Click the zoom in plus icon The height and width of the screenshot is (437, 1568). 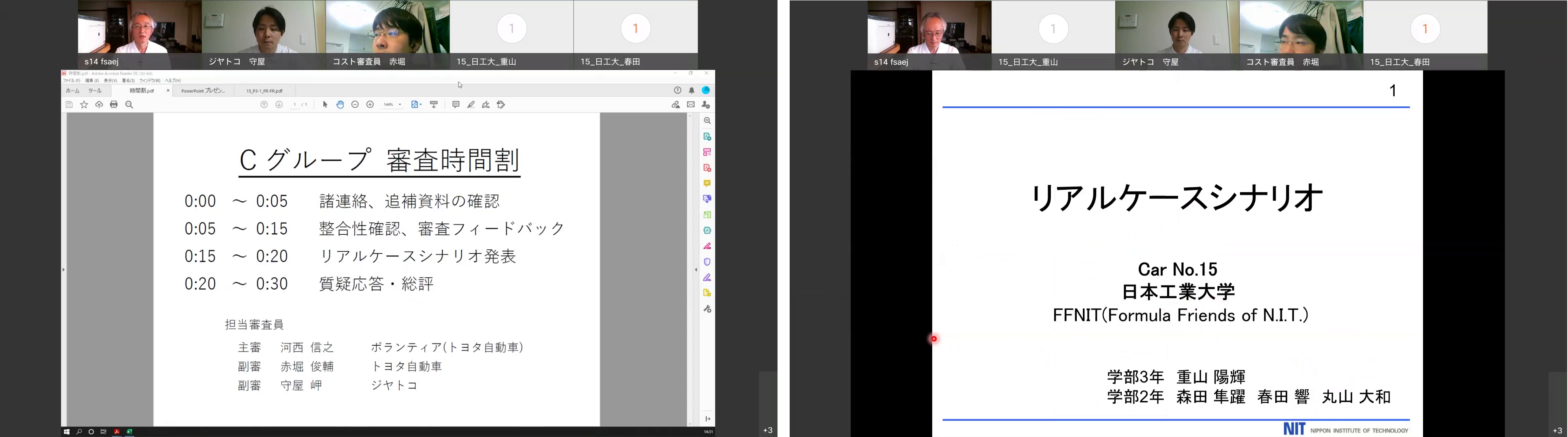(x=370, y=104)
